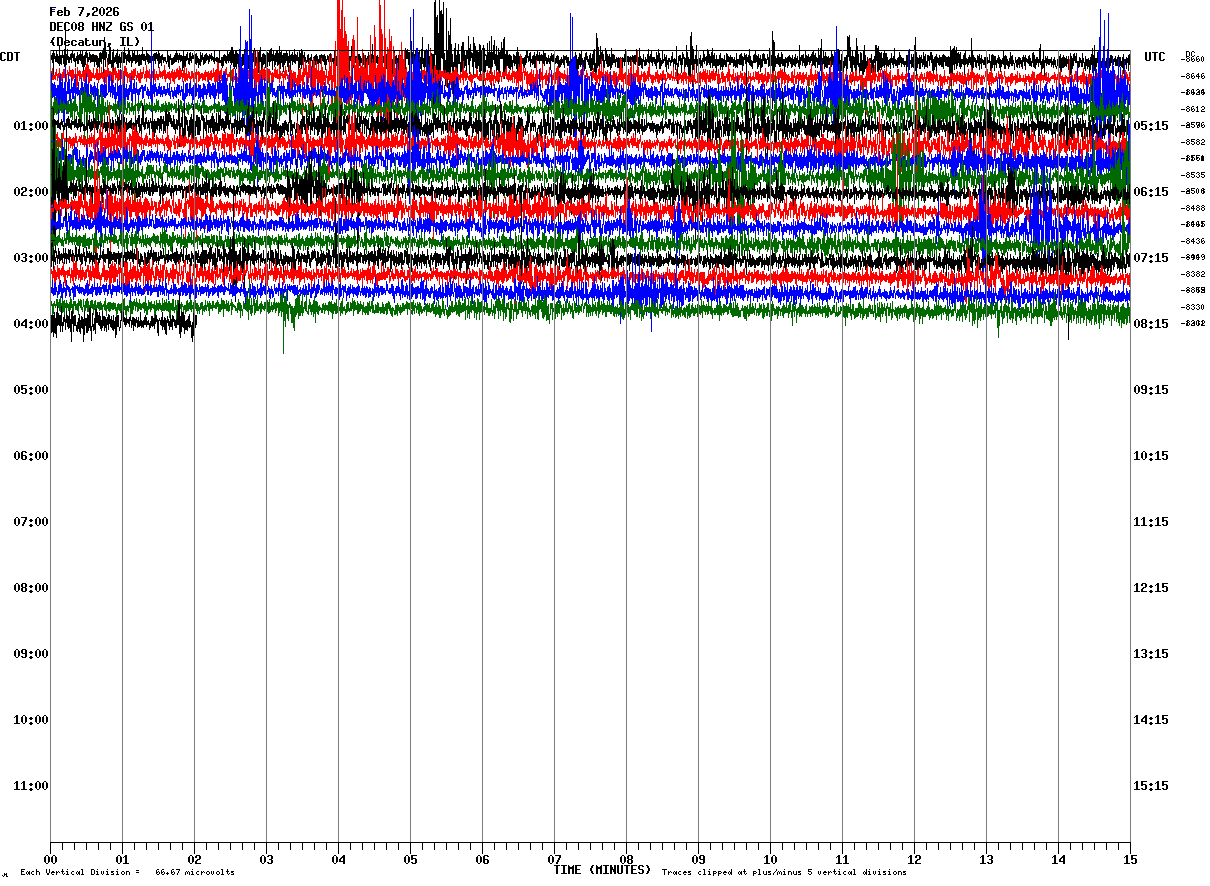
Task: Click the '09:15' UTC time label
Action: 1151,390
